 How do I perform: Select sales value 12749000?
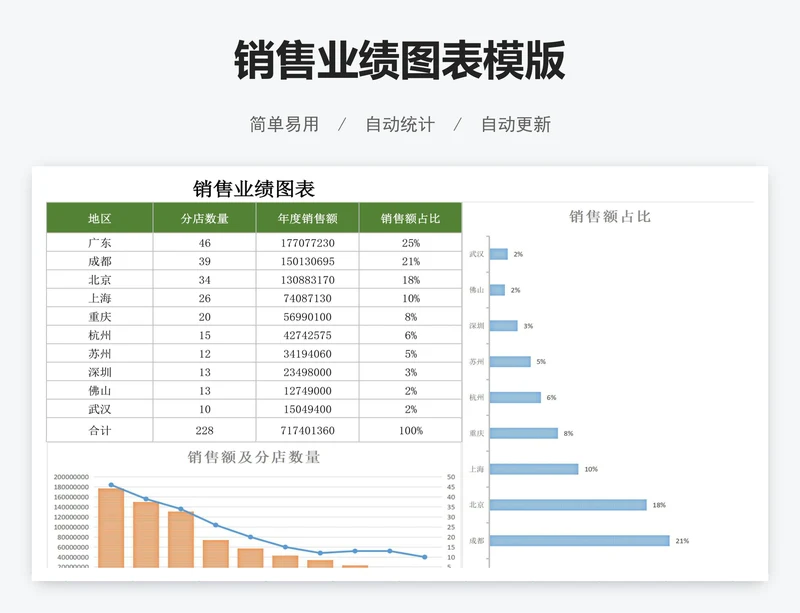click(307, 390)
